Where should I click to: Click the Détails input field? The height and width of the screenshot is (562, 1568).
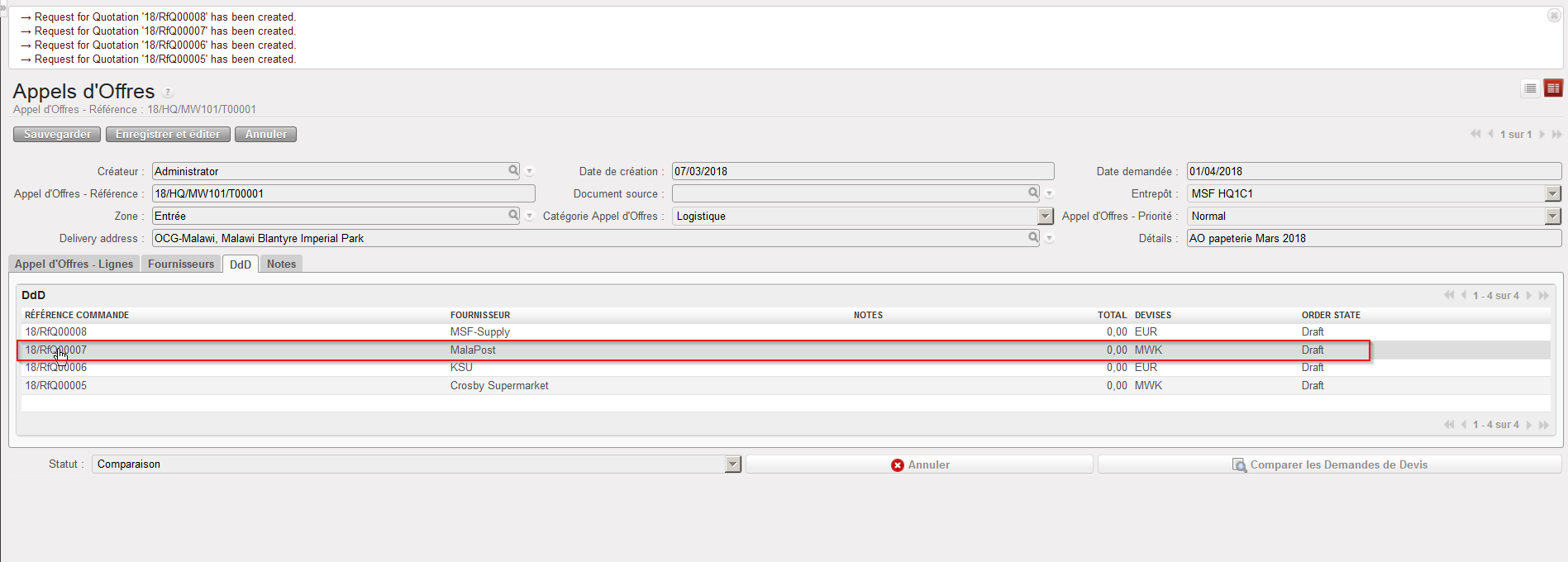point(1373,238)
